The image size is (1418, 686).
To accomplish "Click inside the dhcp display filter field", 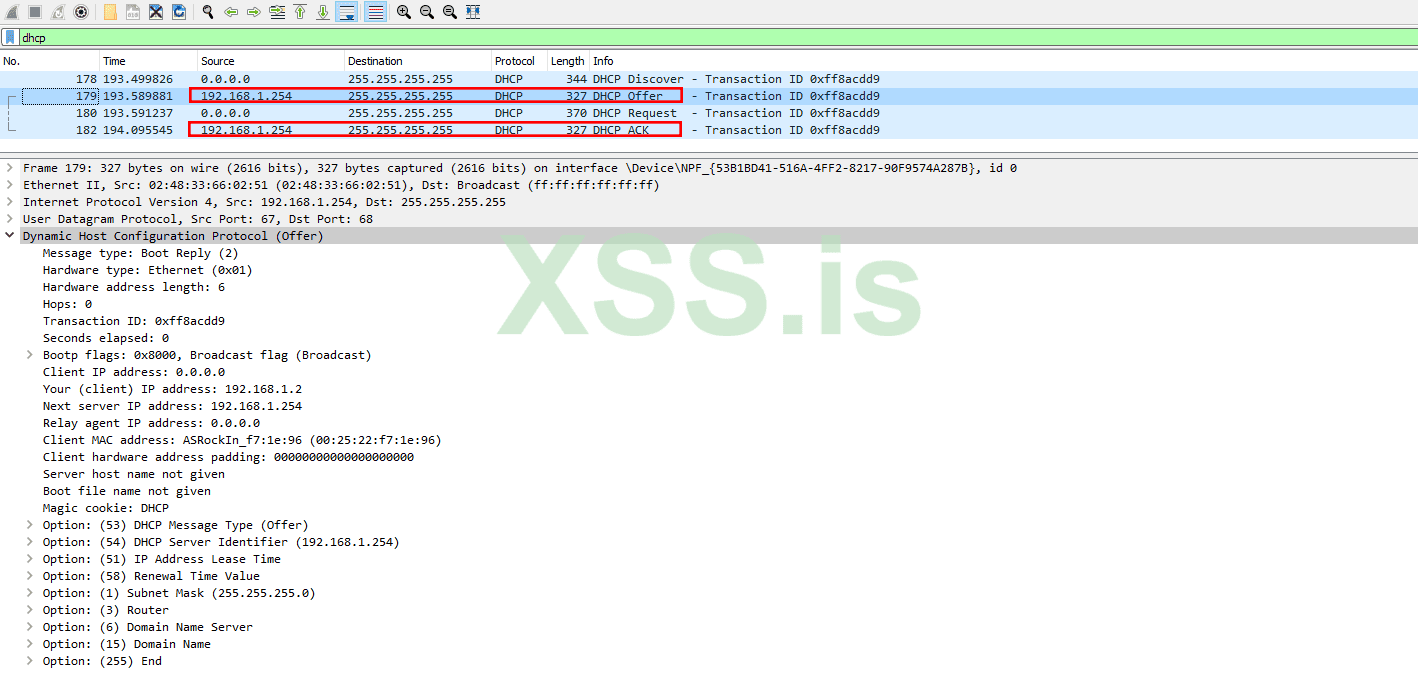I will coord(200,37).
